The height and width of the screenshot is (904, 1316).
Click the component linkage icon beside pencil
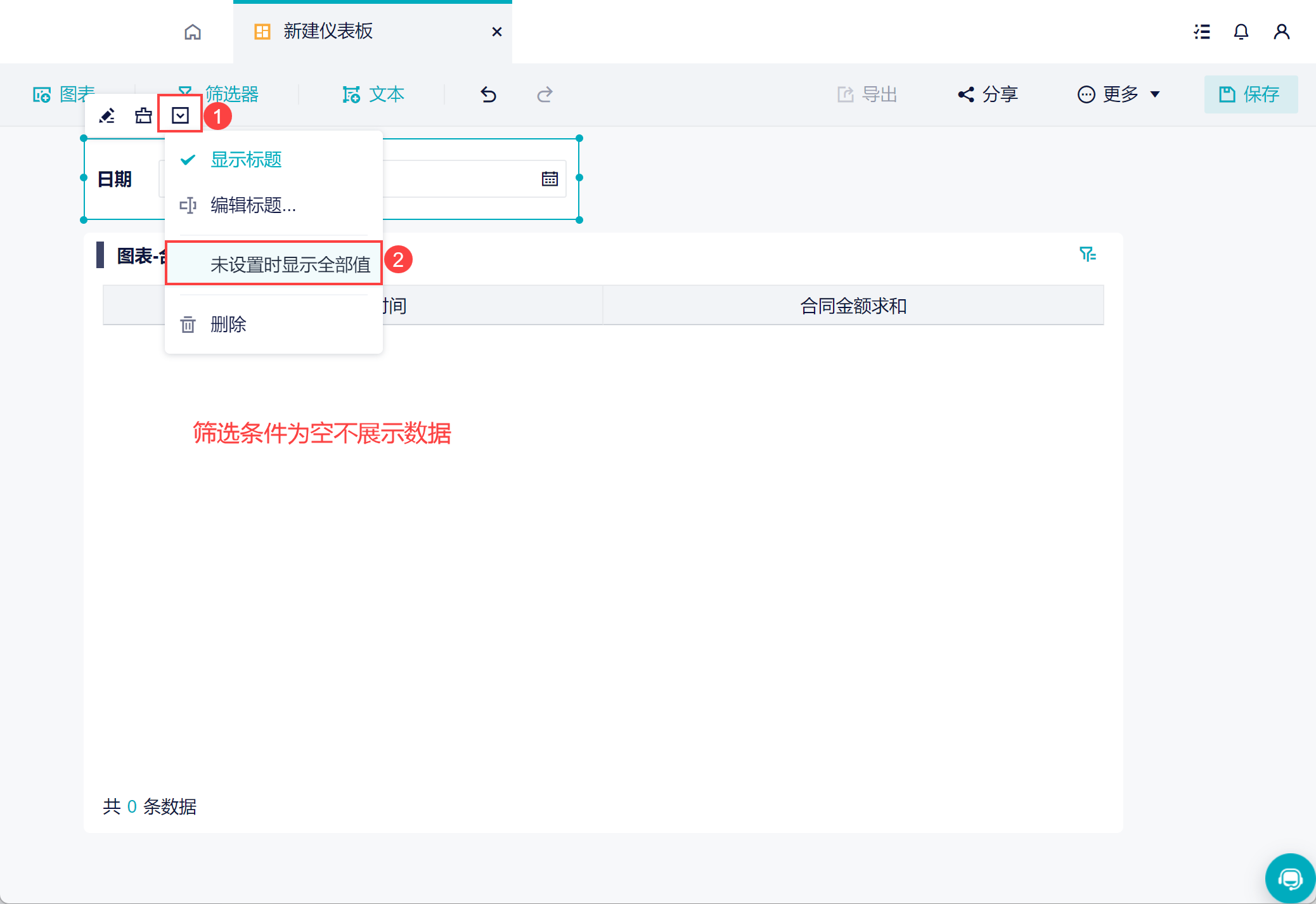(x=143, y=115)
